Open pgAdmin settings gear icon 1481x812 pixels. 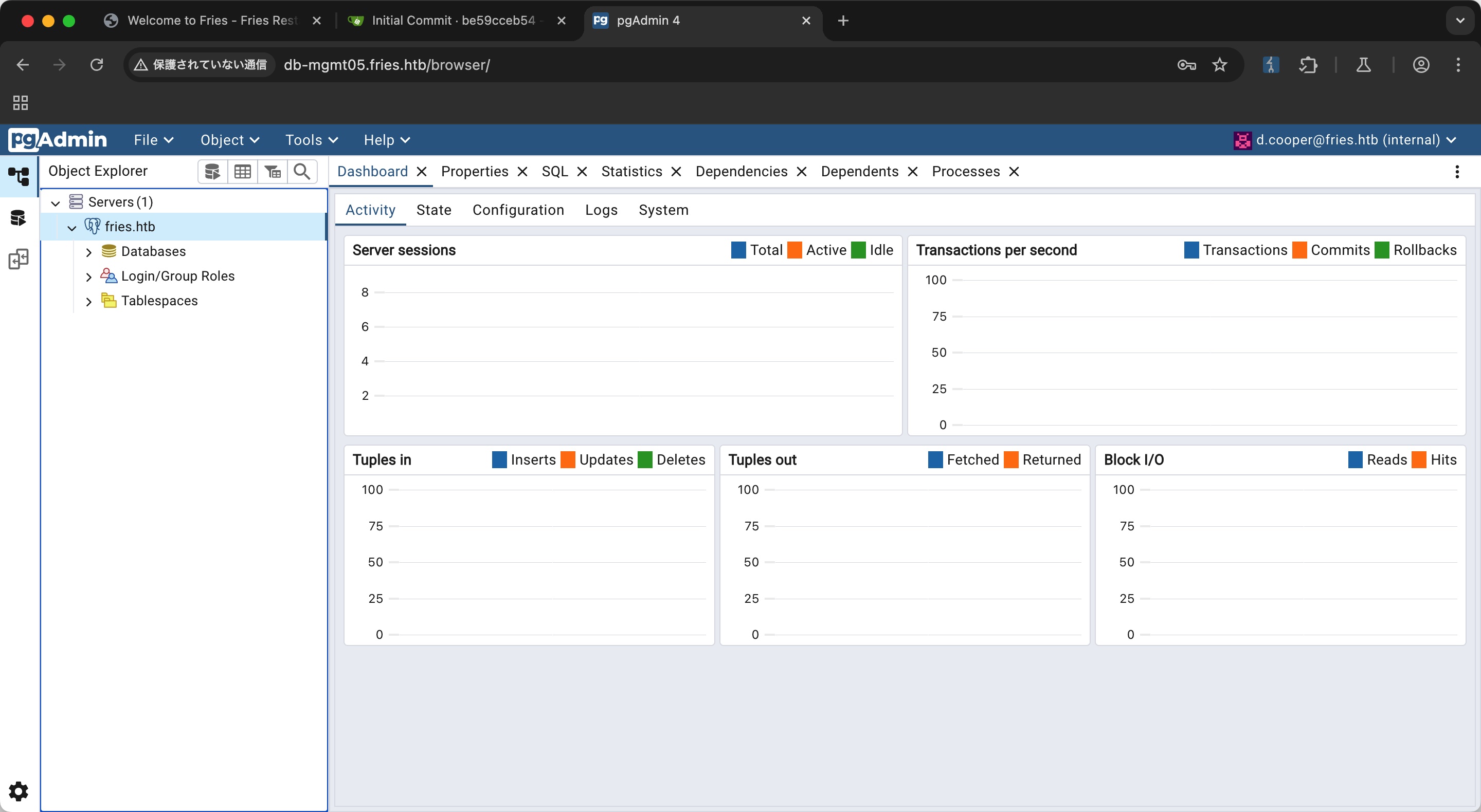click(x=19, y=791)
